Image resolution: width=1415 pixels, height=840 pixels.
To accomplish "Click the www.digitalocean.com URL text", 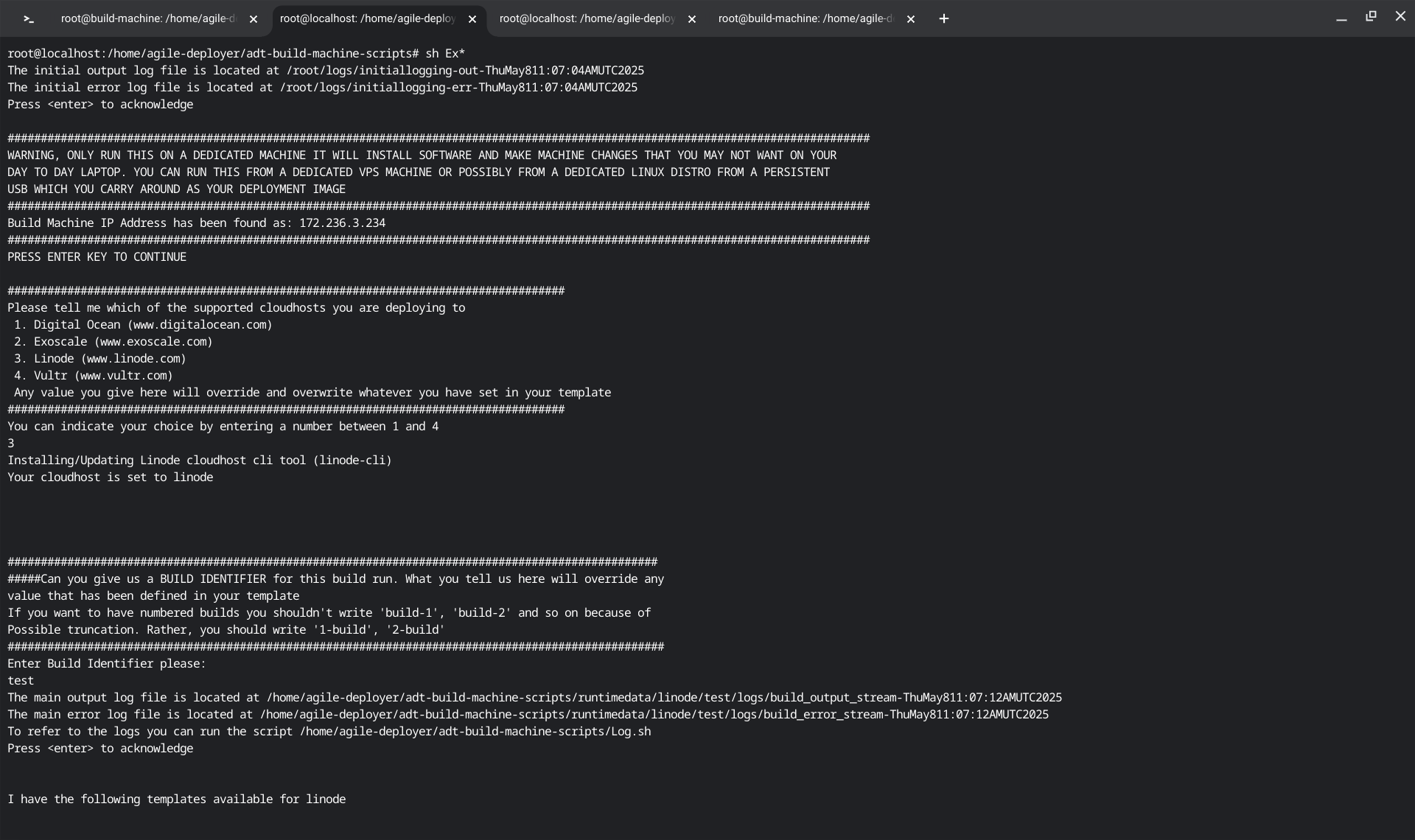I will pyautogui.click(x=200, y=325).
